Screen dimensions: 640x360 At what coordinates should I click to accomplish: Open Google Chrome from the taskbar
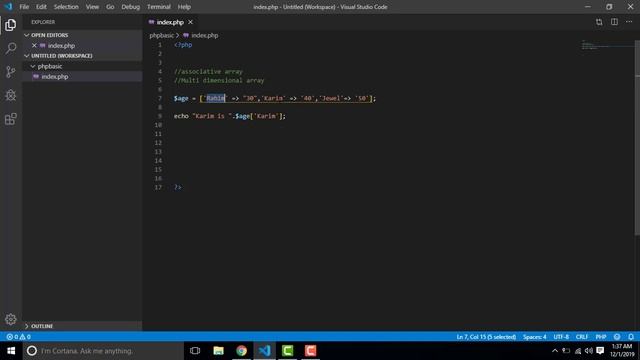(242, 351)
